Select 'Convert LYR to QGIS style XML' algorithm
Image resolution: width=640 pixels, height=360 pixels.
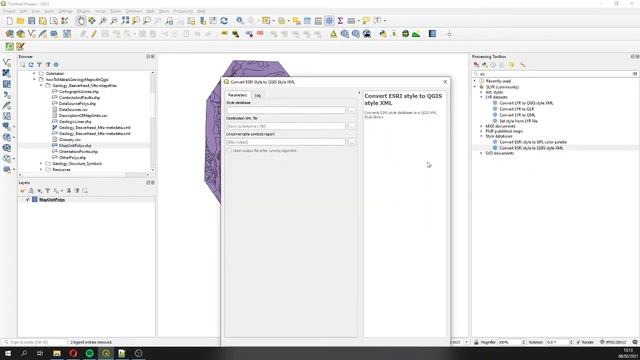click(526, 103)
